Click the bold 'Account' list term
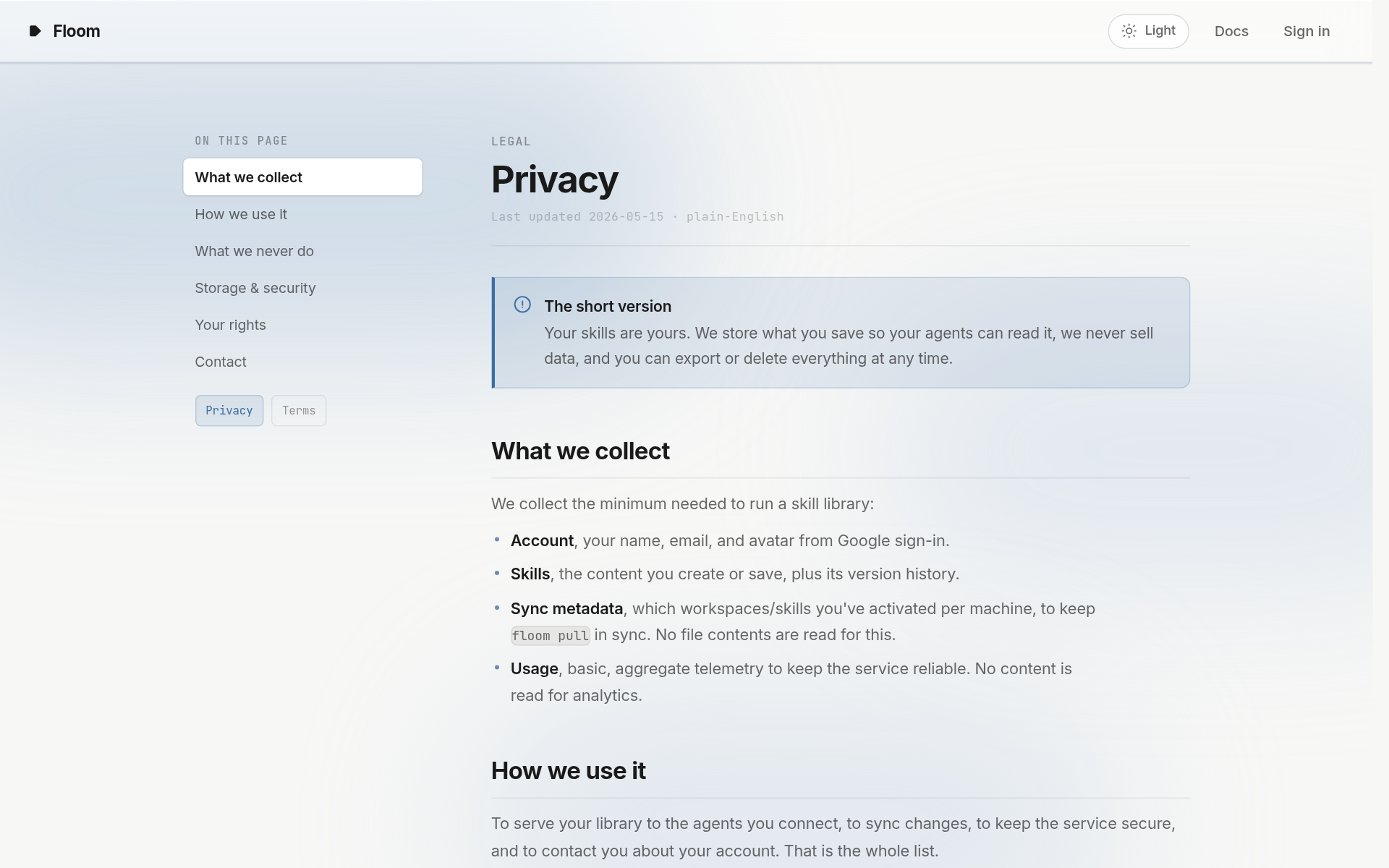This screenshot has height=868, width=1389. pos(542,540)
